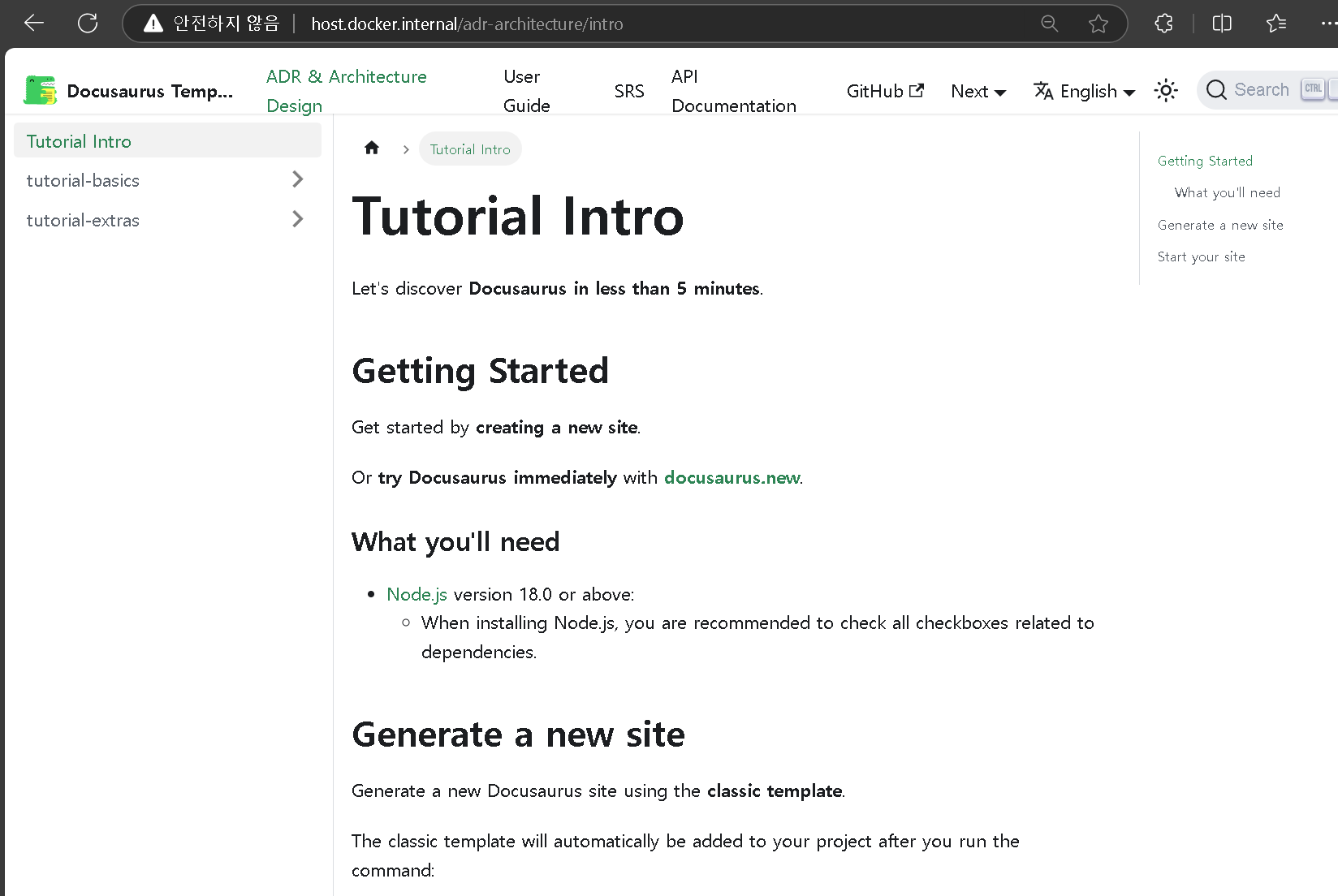This screenshot has height=896, width=1338.
Task: Jump to What you'll need in contents
Action: pyautogui.click(x=1227, y=192)
